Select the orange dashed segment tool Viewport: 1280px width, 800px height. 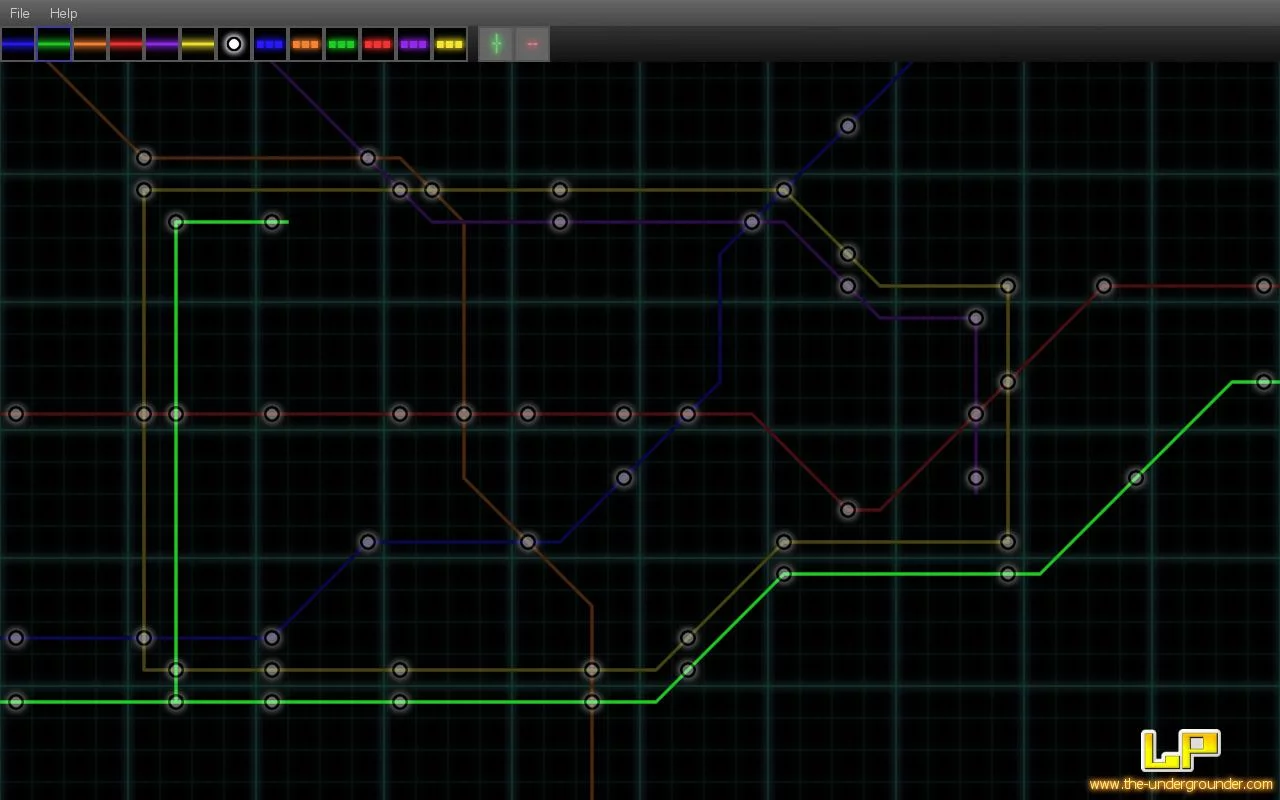click(306, 44)
